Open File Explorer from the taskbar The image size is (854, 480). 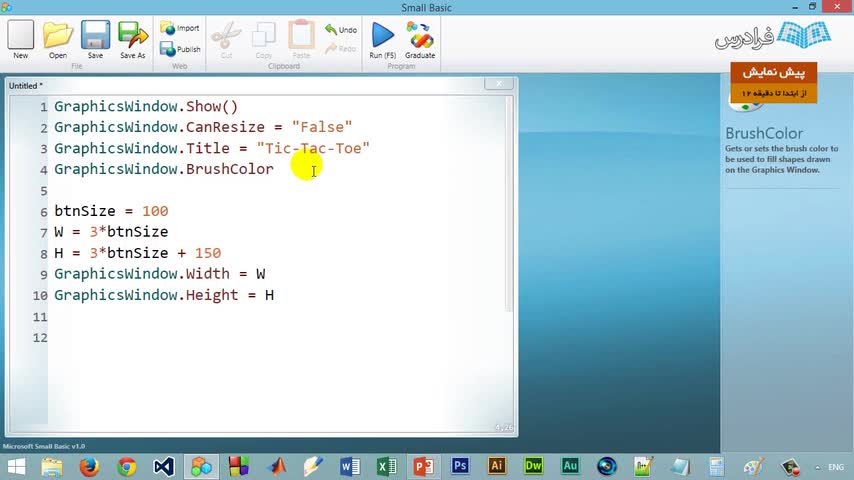pos(52,467)
